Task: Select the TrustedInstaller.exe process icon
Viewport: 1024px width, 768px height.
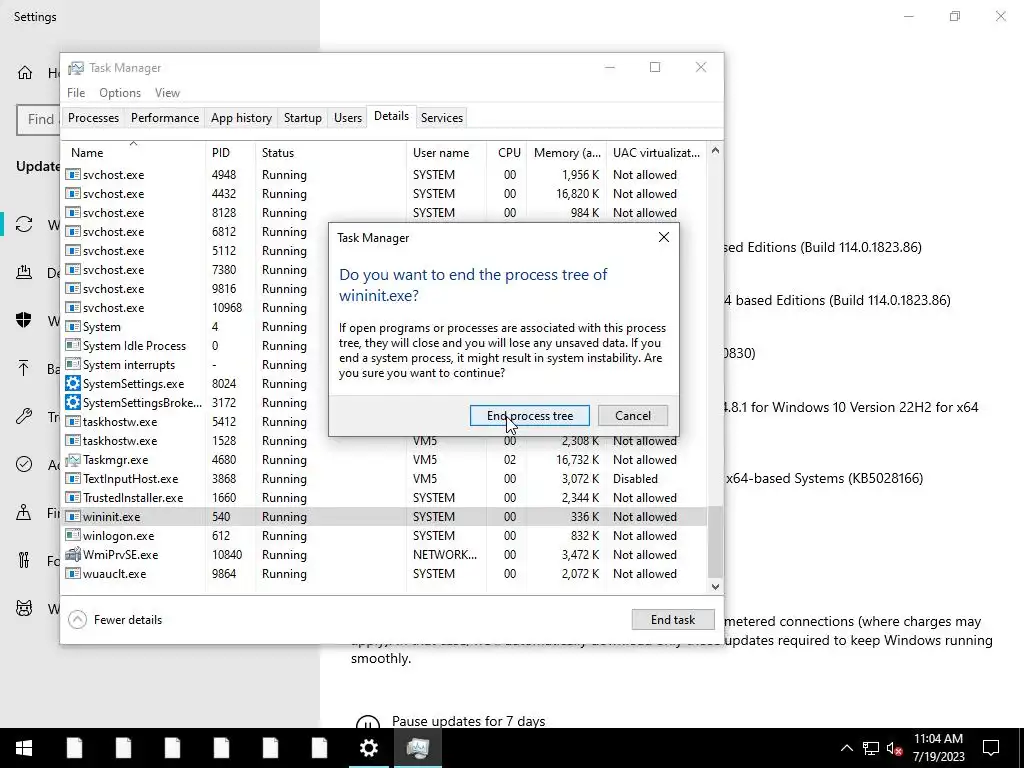Action: 72,497
